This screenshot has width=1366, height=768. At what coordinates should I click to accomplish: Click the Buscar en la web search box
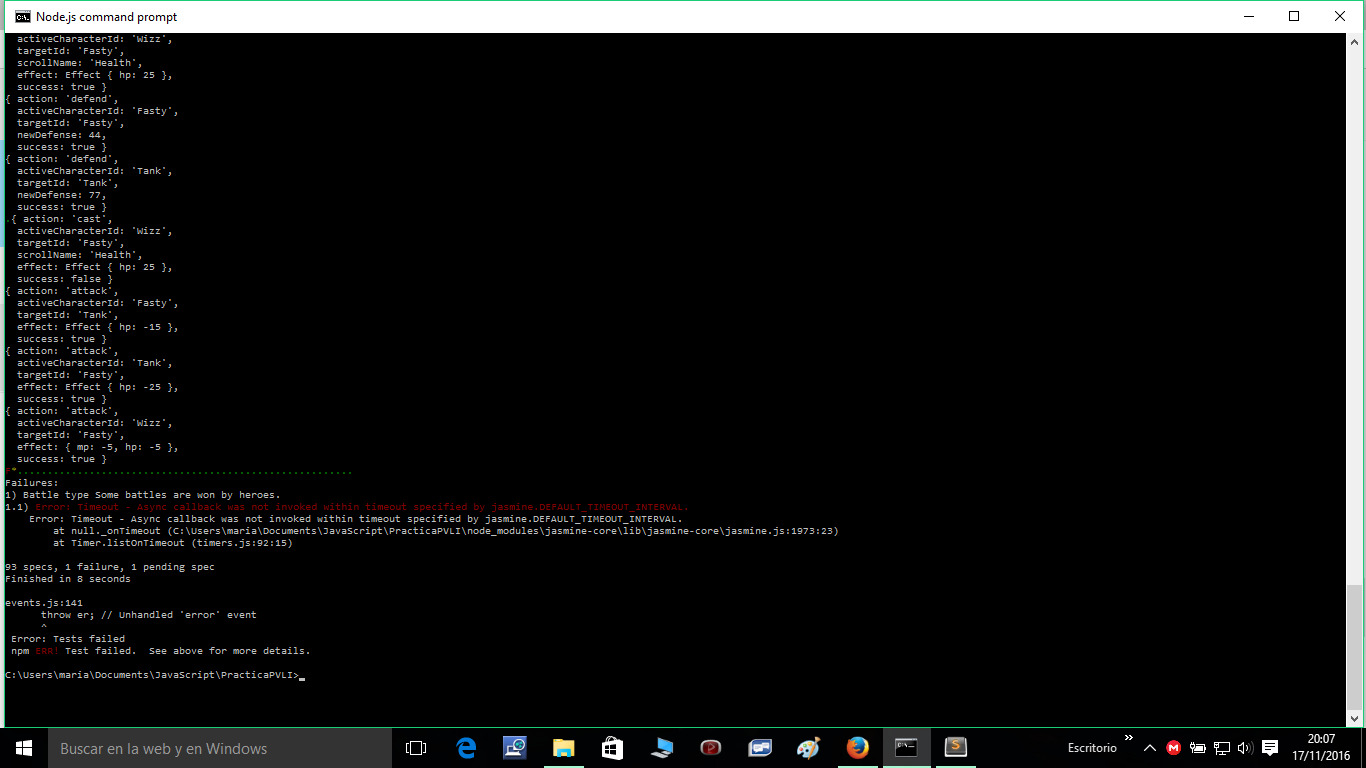point(220,748)
